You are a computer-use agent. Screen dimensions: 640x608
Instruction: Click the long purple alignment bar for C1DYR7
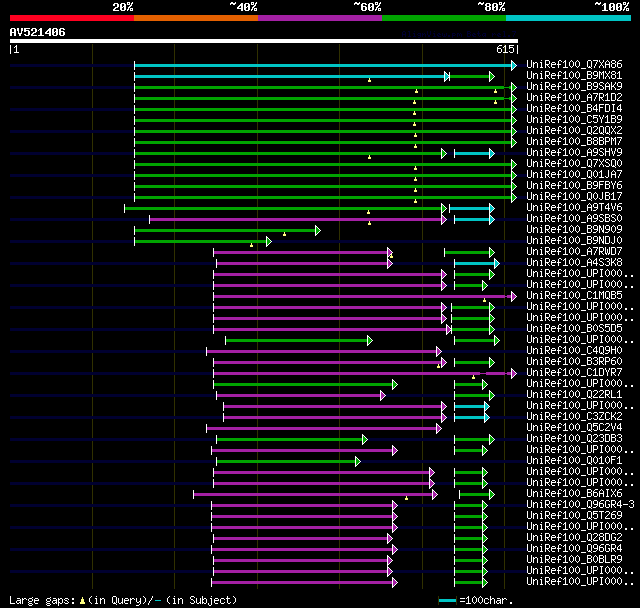click(365, 374)
